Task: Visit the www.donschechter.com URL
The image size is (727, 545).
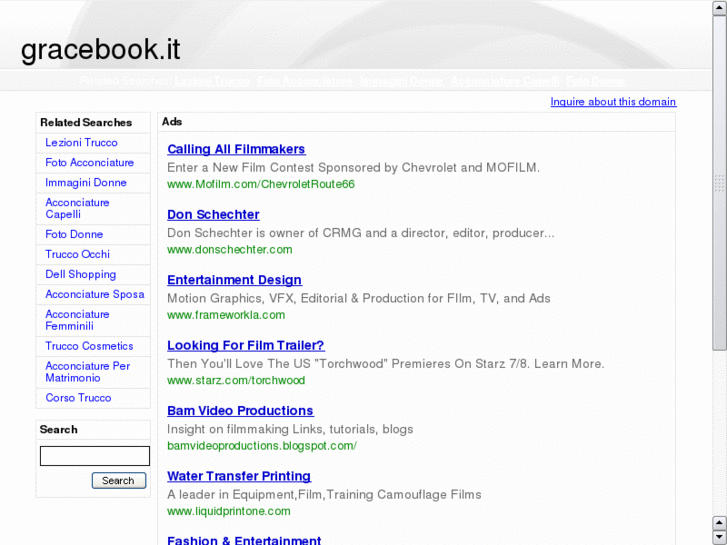Action: coord(230,250)
